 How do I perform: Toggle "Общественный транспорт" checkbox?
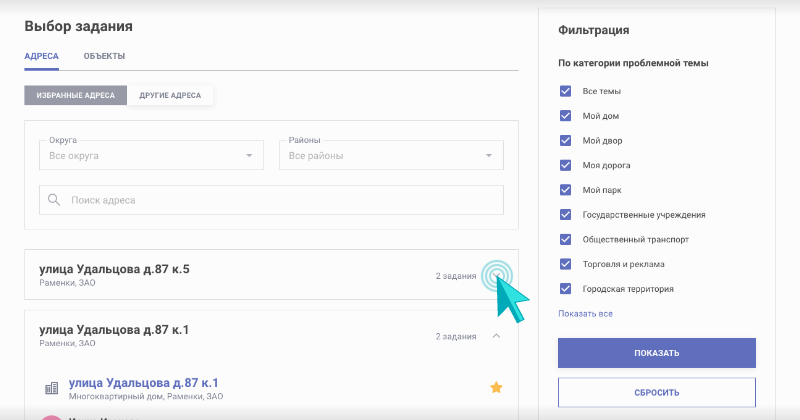tap(566, 239)
